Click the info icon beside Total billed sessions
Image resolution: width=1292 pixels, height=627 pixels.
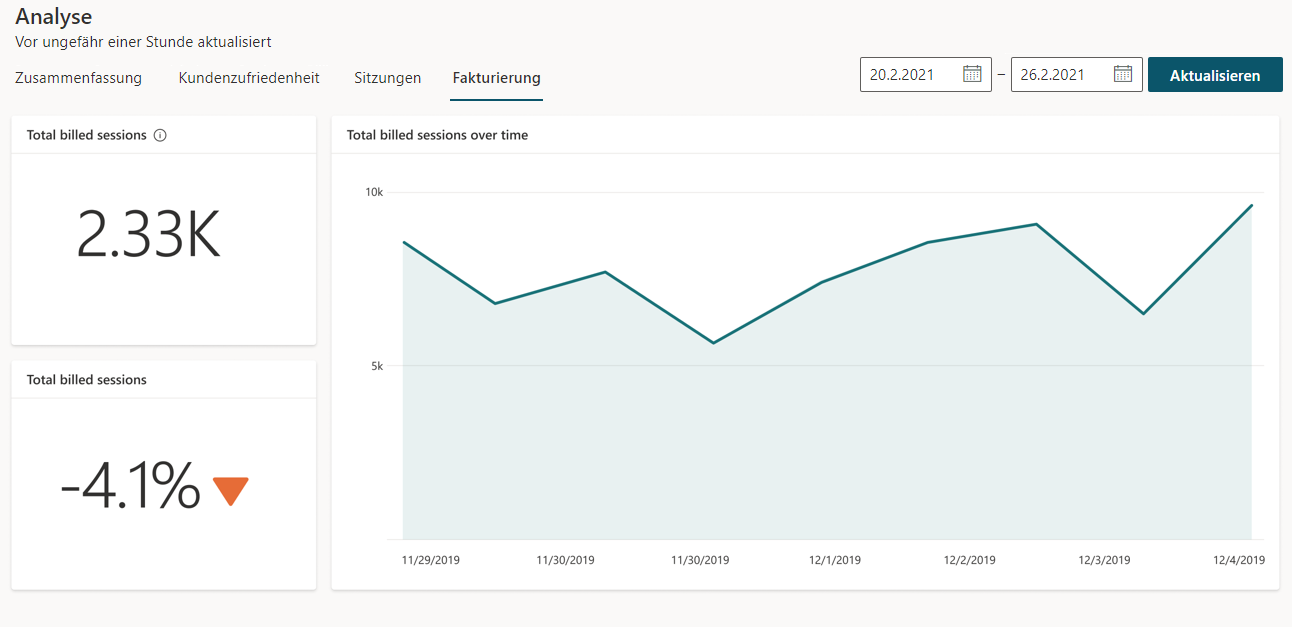pyautogui.click(x=160, y=136)
